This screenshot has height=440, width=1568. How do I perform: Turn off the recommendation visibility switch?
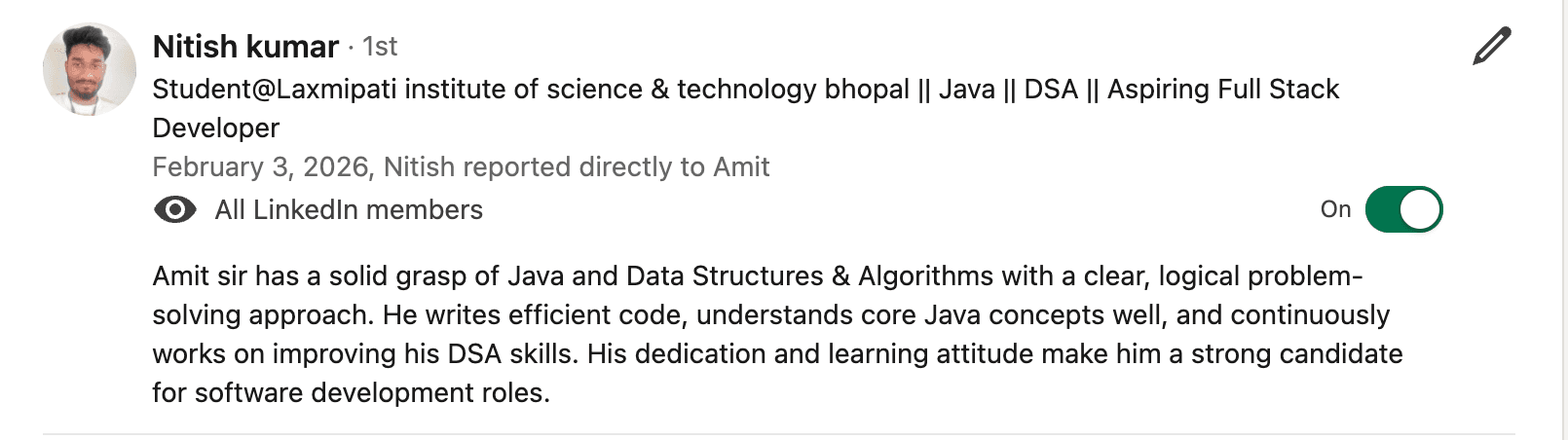pyautogui.click(x=1403, y=210)
